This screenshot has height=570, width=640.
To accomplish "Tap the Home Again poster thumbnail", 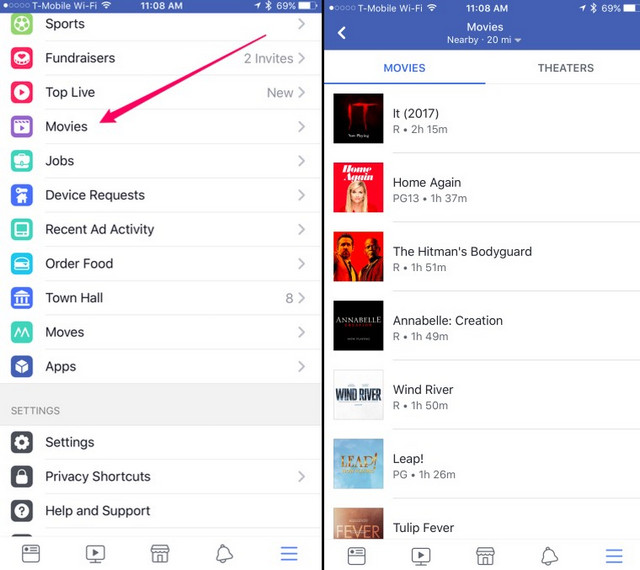I will point(358,187).
